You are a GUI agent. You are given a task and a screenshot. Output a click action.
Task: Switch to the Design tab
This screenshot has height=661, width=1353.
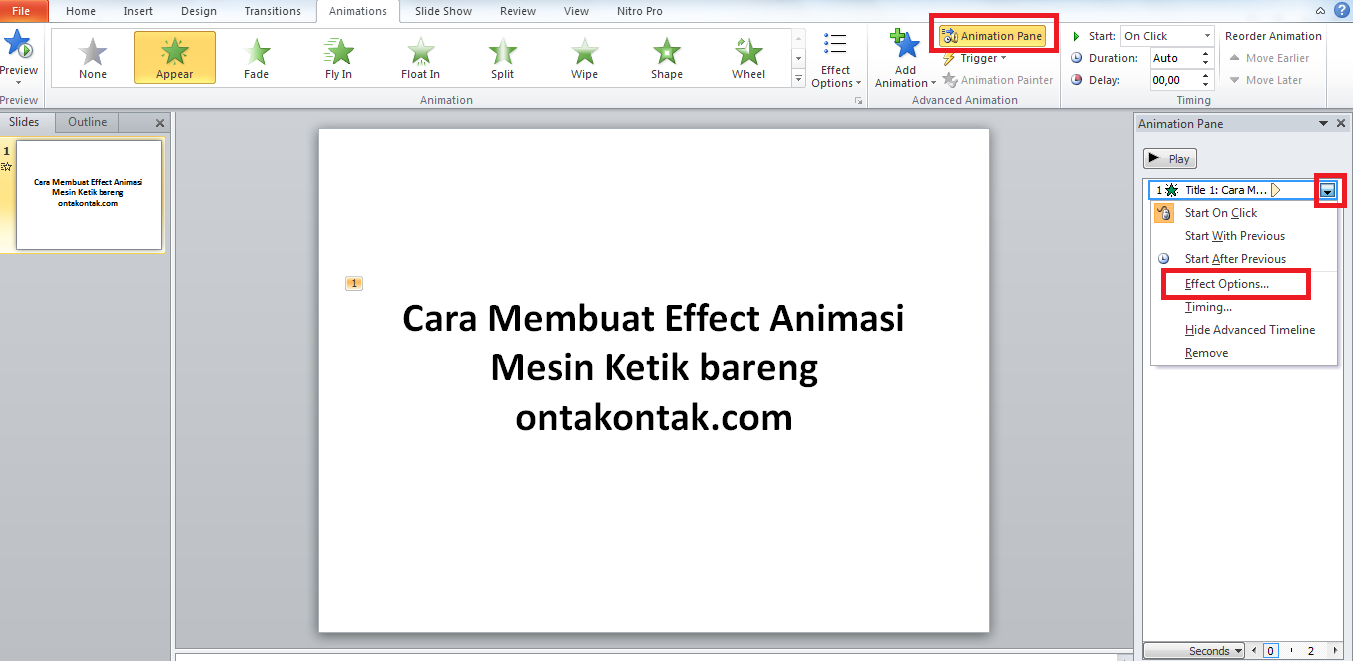point(199,11)
